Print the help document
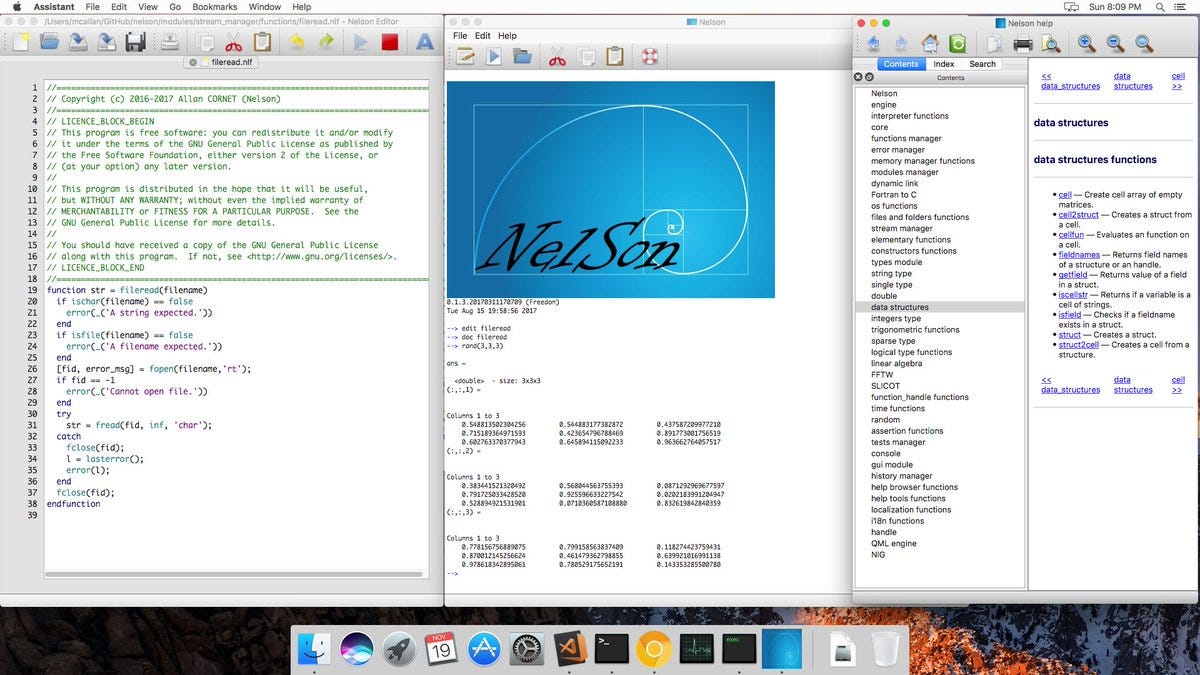 coord(1022,43)
